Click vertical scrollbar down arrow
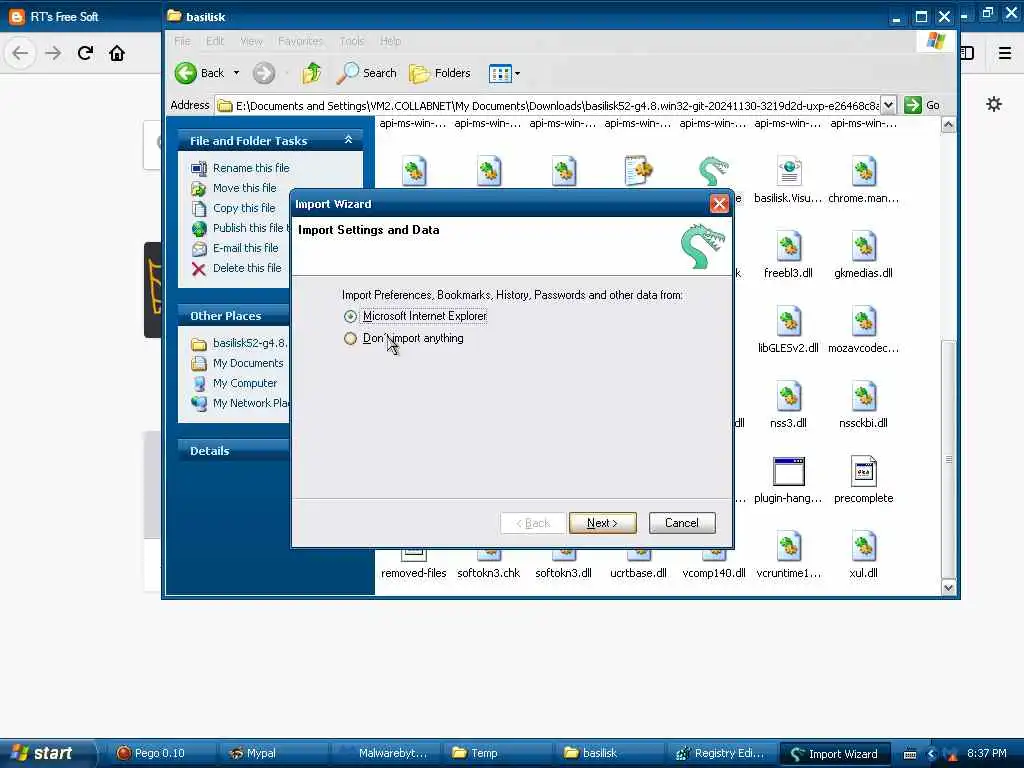This screenshot has width=1024, height=768. [948, 587]
